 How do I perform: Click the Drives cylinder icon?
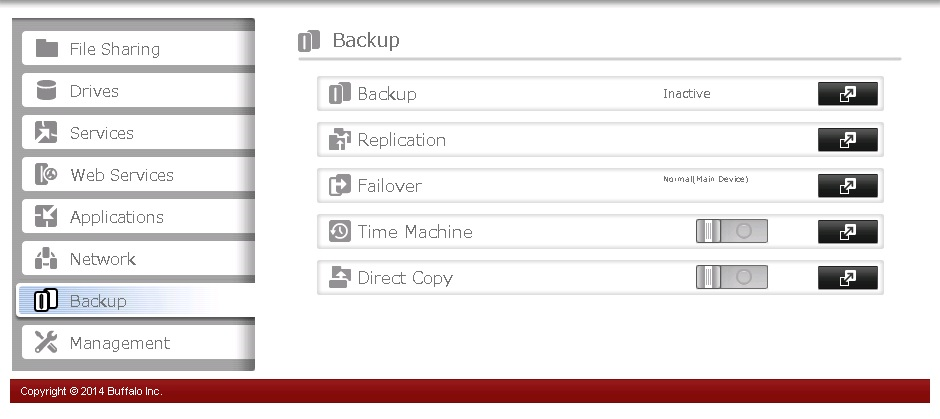pos(46,90)
